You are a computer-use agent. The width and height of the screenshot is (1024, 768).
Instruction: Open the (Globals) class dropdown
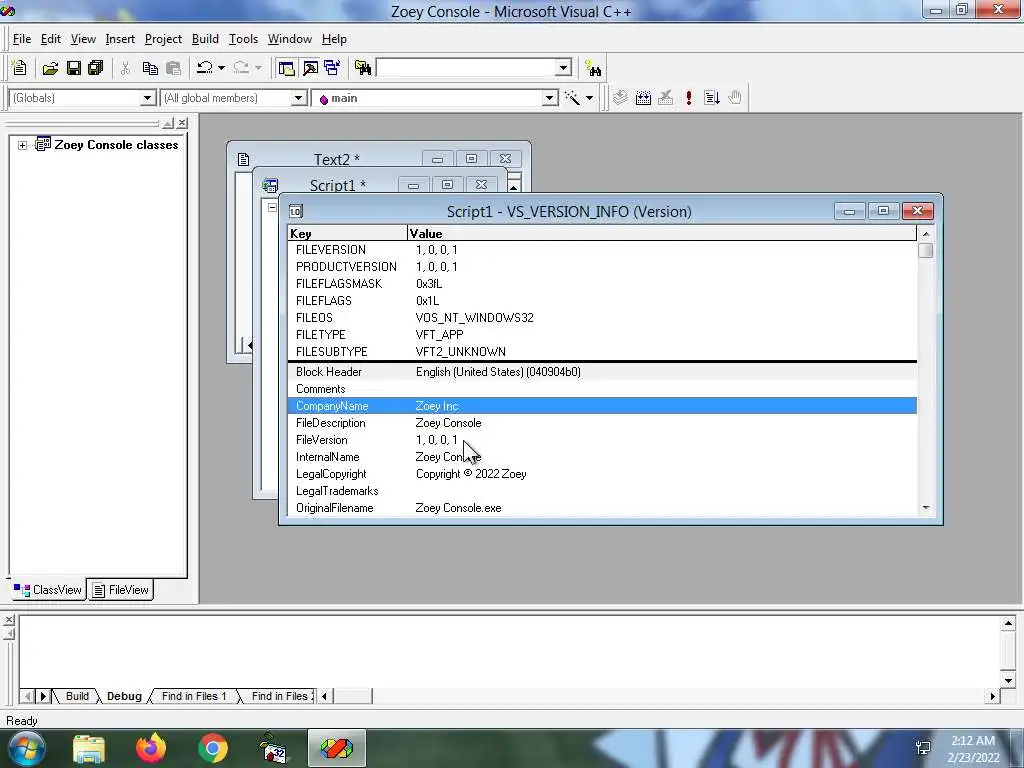click(x=148, y=98)
